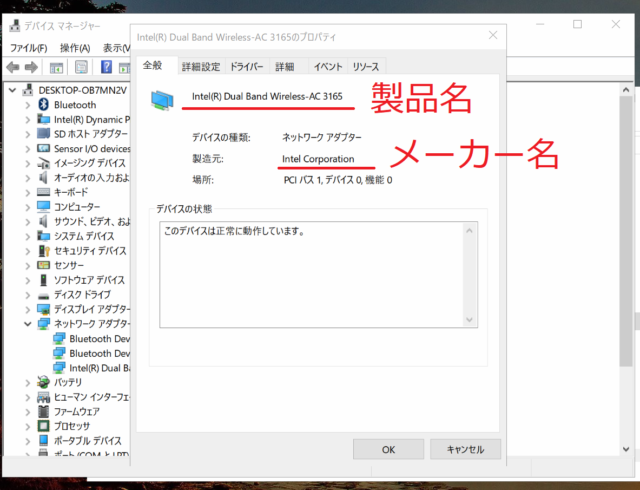
Task: Click the SD ホスト アダプター icon
Action: (44, 134)
